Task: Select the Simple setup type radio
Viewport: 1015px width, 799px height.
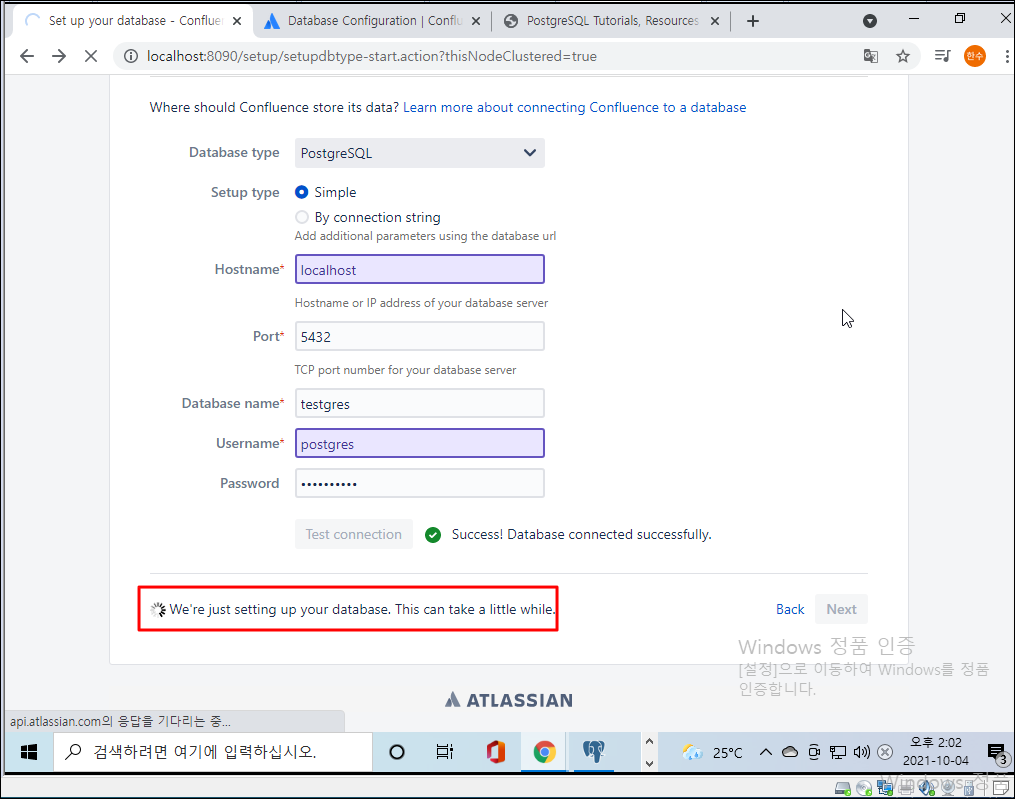Action: (302, 192)
